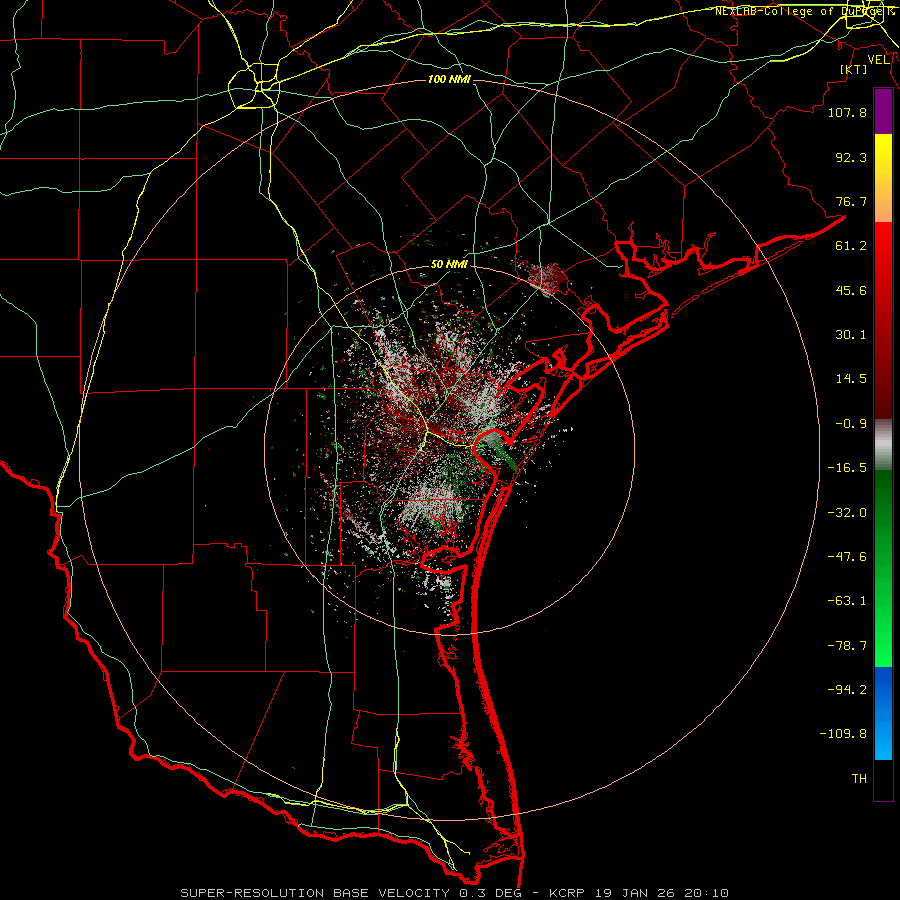The width and height of the screenshot is (900, 900).
Task: Click the NEXLAB-College of DuPage credit text
Action: pos(806,11)
